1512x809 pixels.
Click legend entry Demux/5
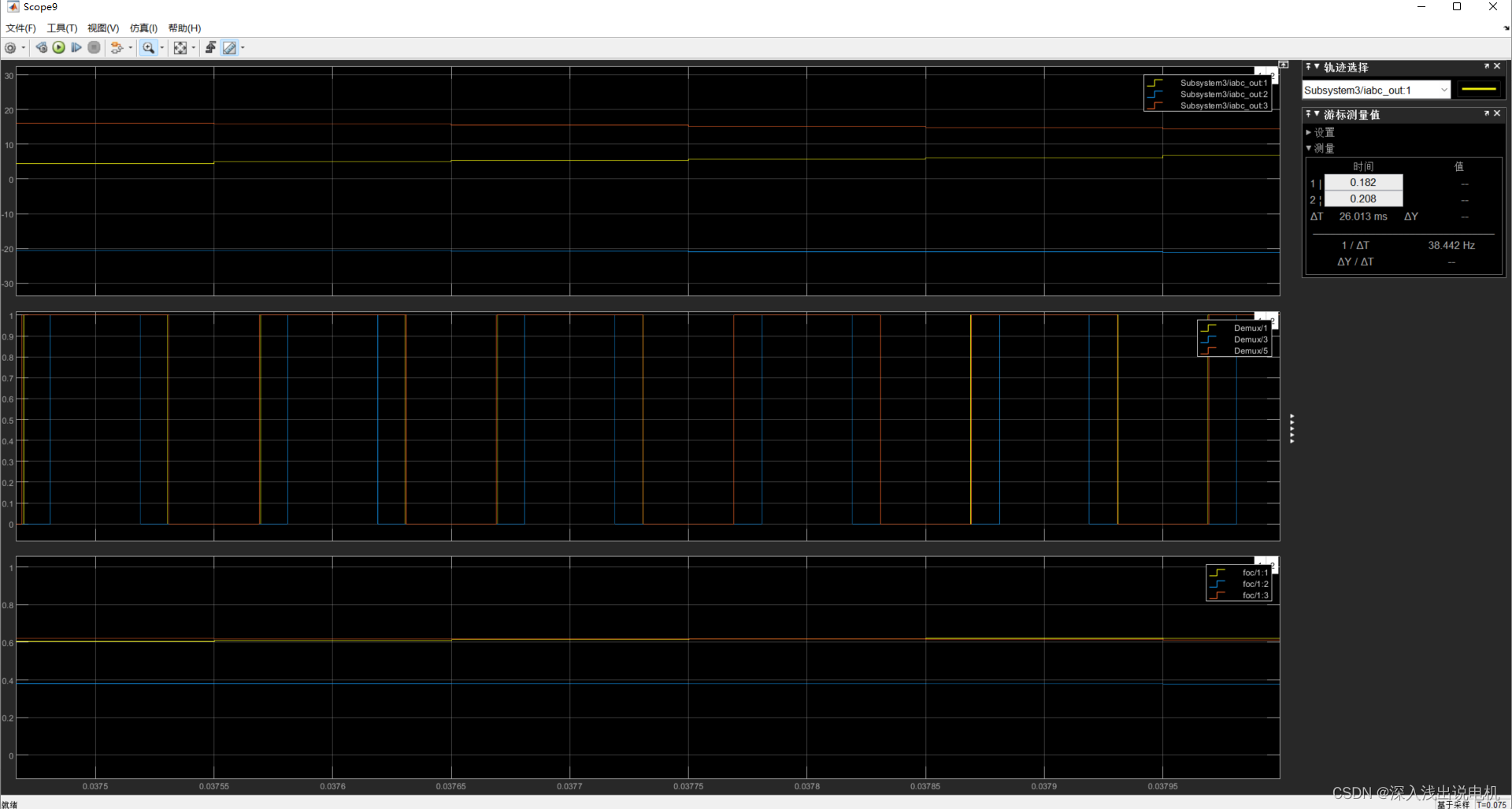[1251, 351]
